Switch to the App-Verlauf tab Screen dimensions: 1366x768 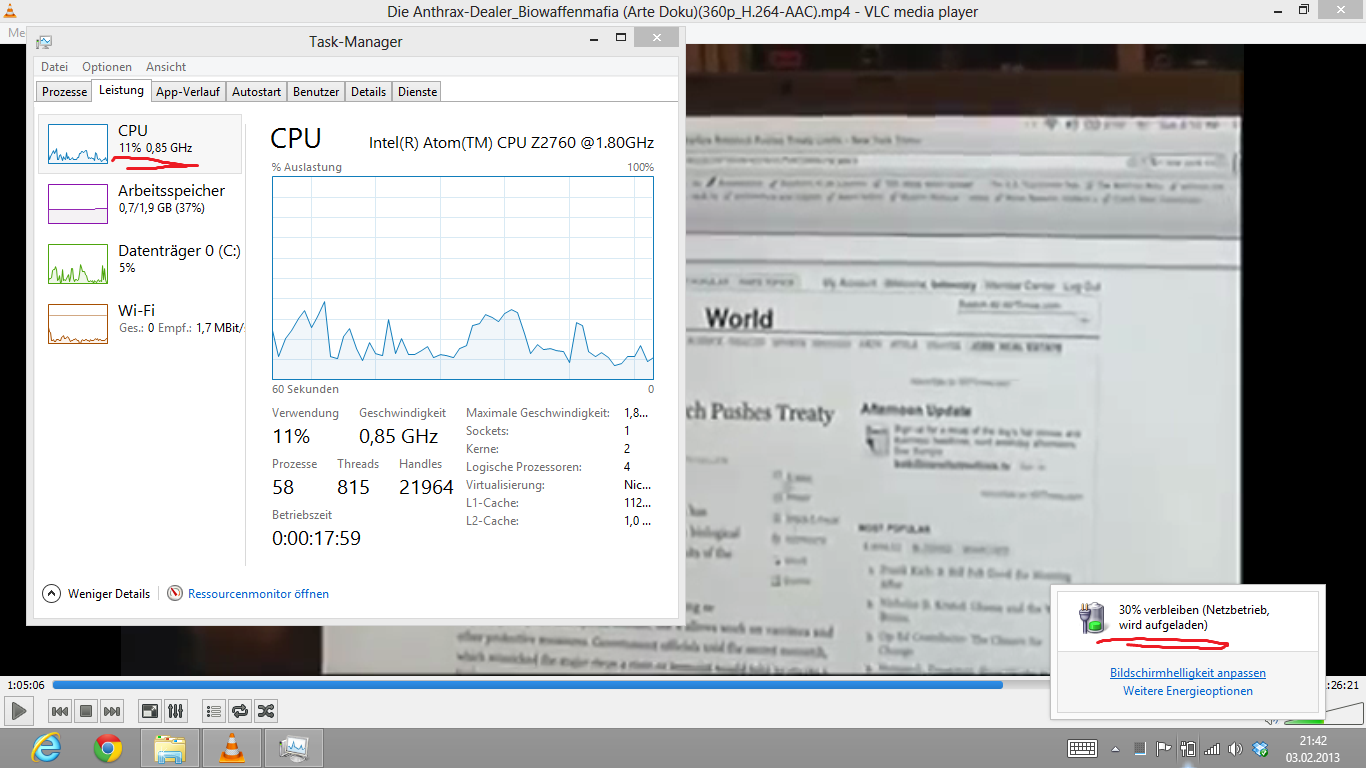point(188,91)
